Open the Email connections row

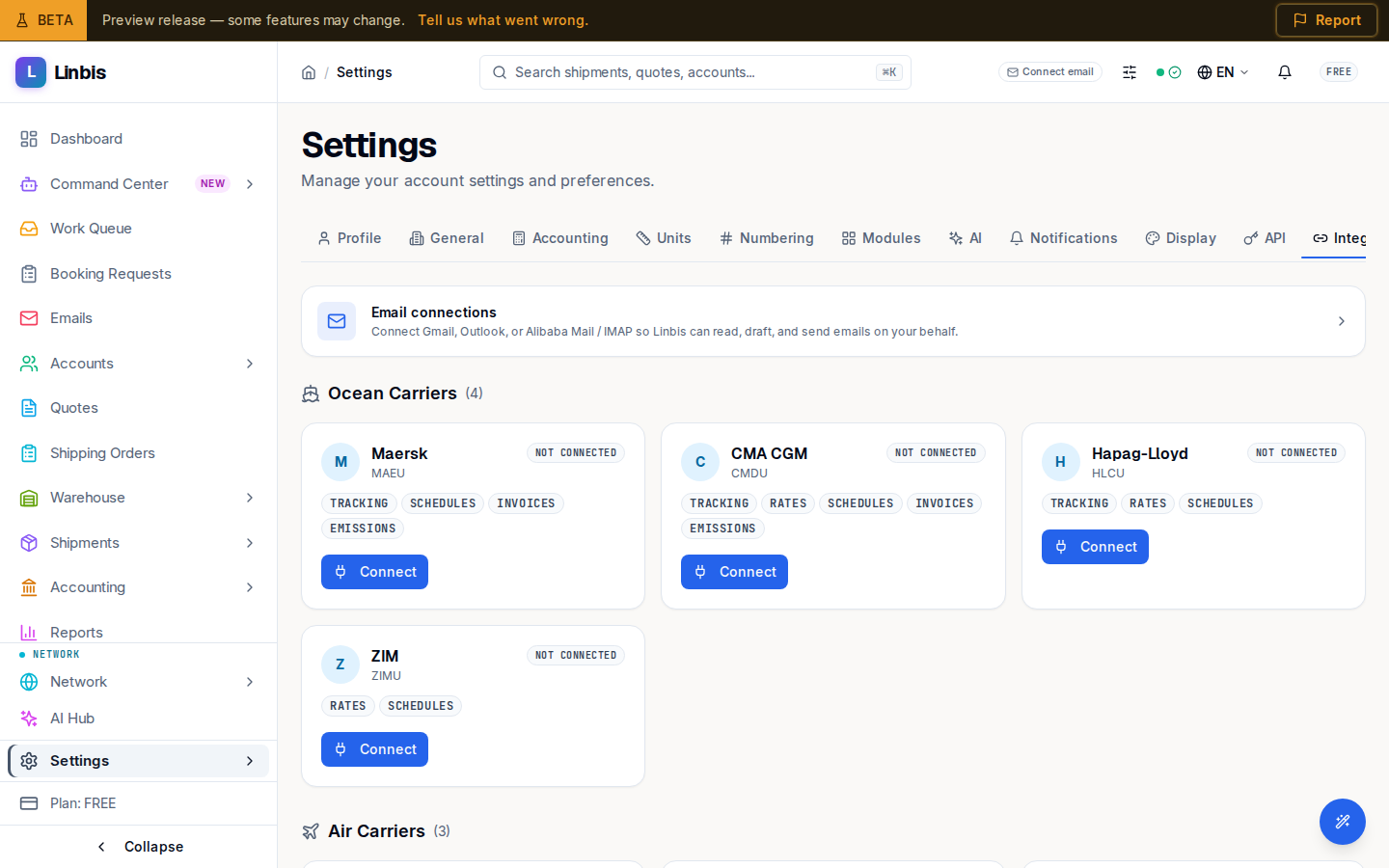point(833,321)
